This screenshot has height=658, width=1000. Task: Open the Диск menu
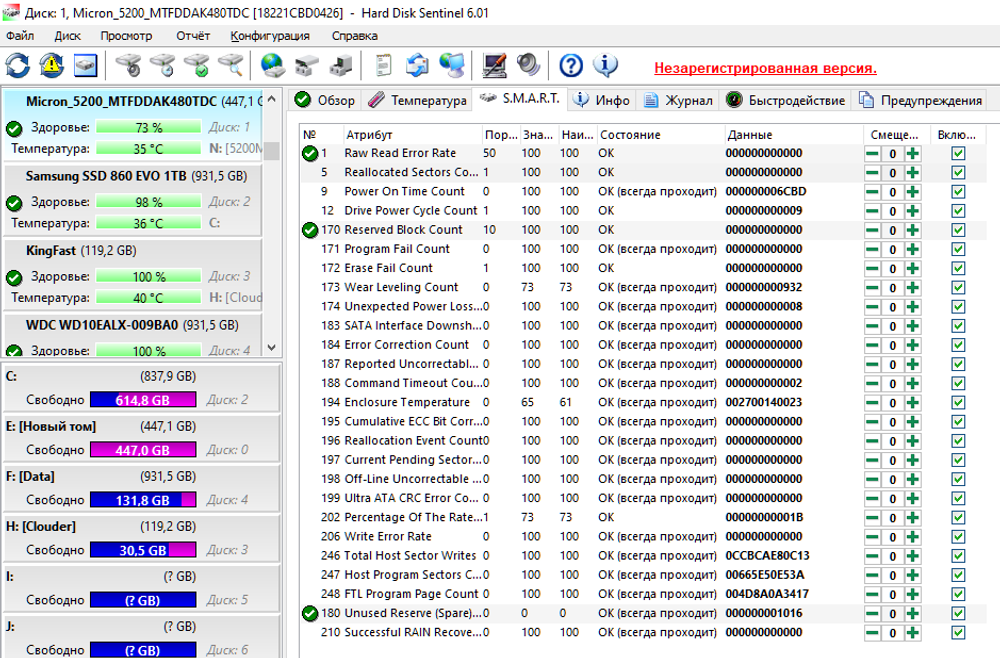67,36
